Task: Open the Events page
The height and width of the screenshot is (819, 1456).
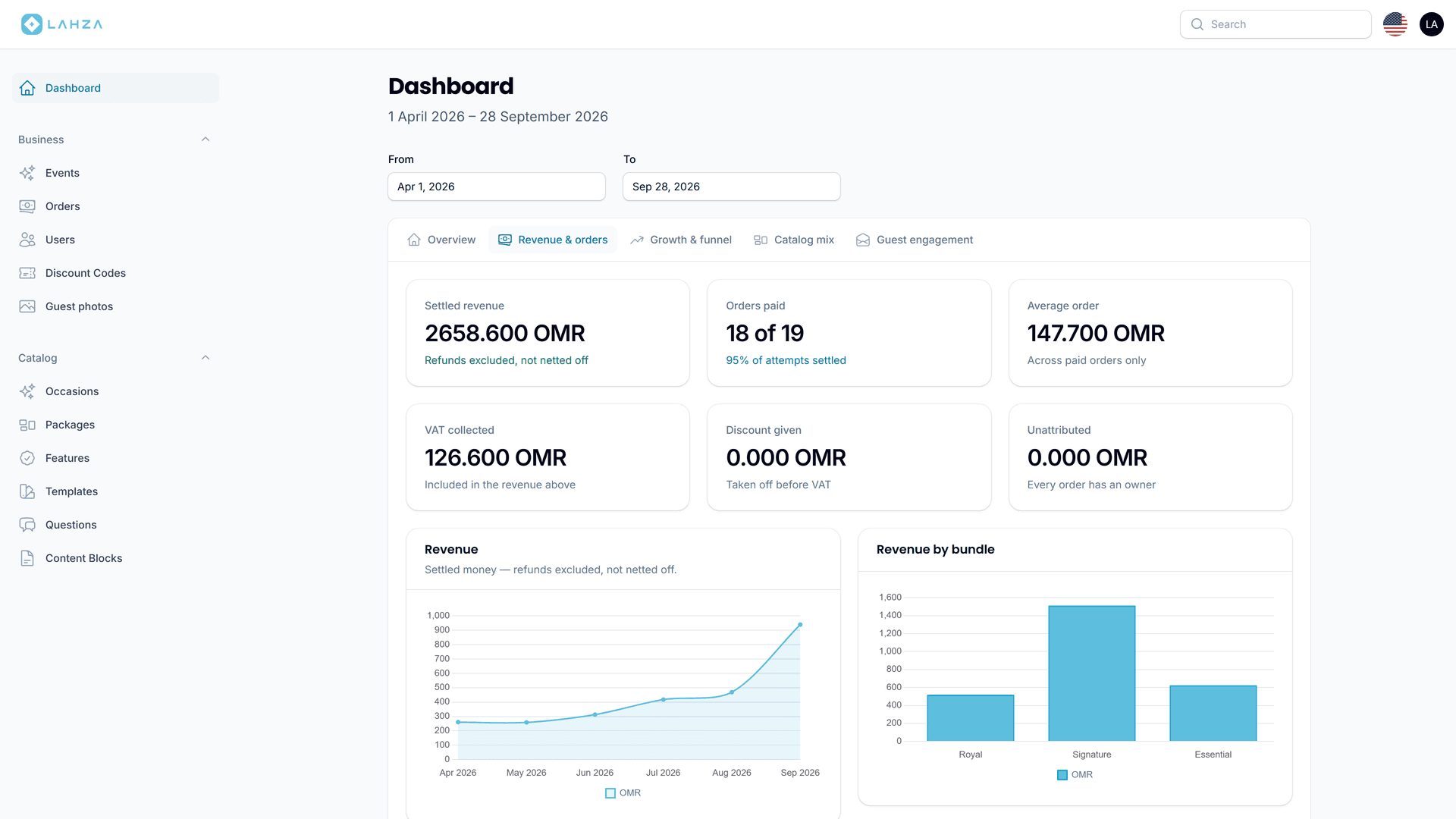Action: pos(115,173)
